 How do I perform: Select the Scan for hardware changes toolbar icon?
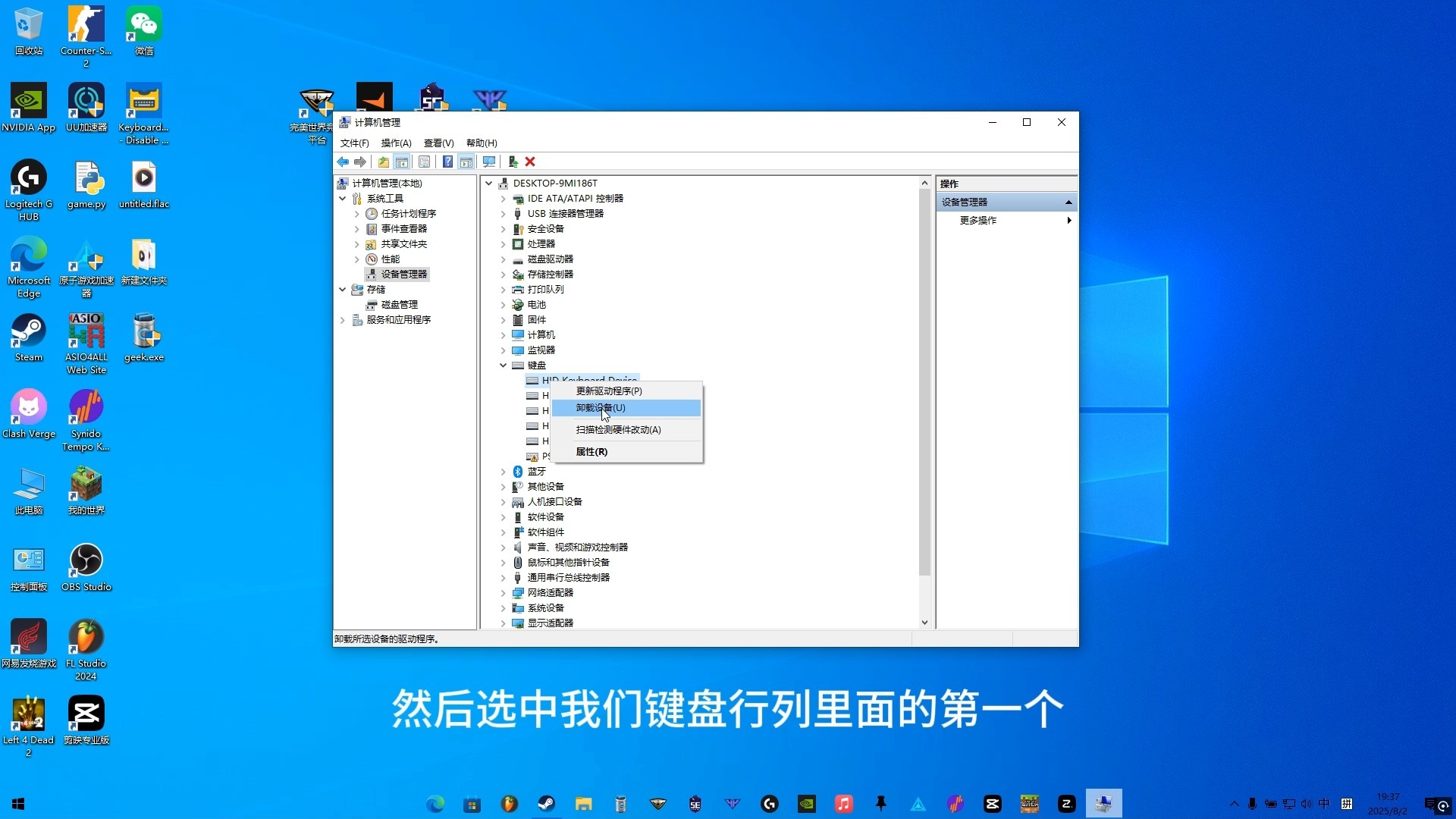pyautogui.click(x=489, y=162)
